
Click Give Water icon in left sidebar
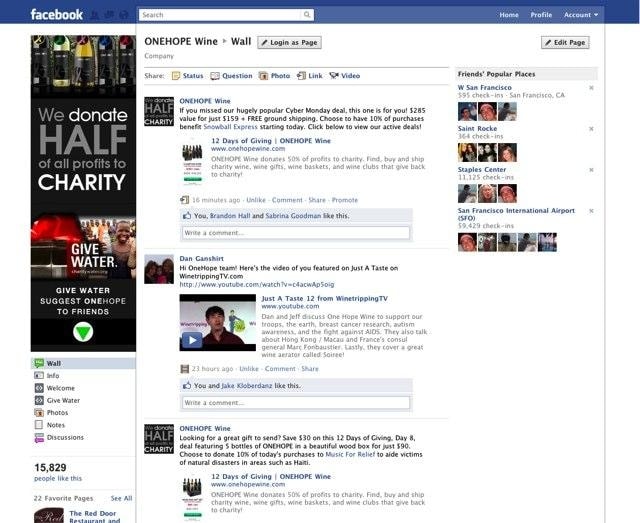pos(39,400)
